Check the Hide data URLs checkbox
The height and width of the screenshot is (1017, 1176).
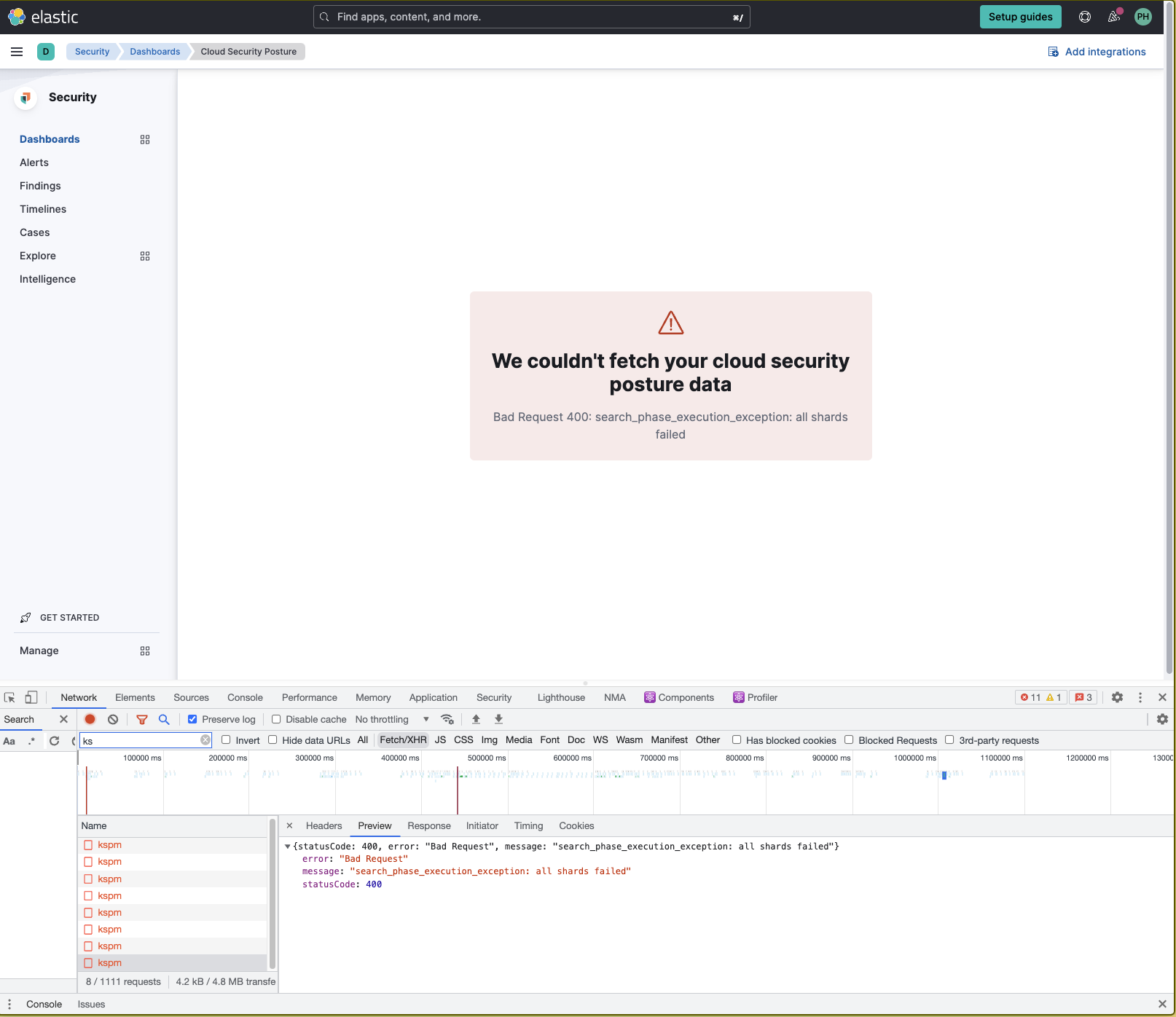[x=272, y=739]
